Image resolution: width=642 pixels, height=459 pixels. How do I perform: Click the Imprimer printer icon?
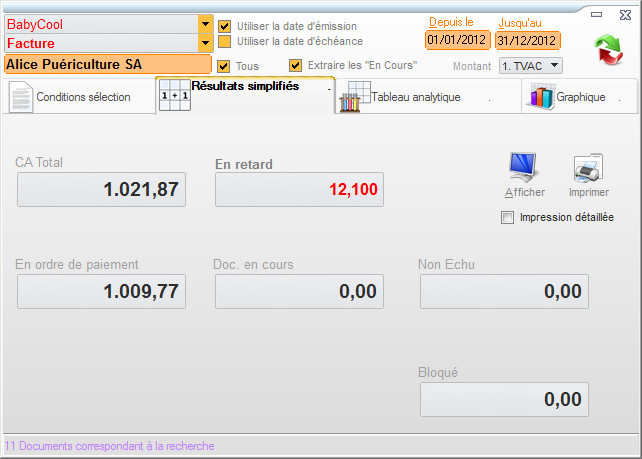point(588,167)
